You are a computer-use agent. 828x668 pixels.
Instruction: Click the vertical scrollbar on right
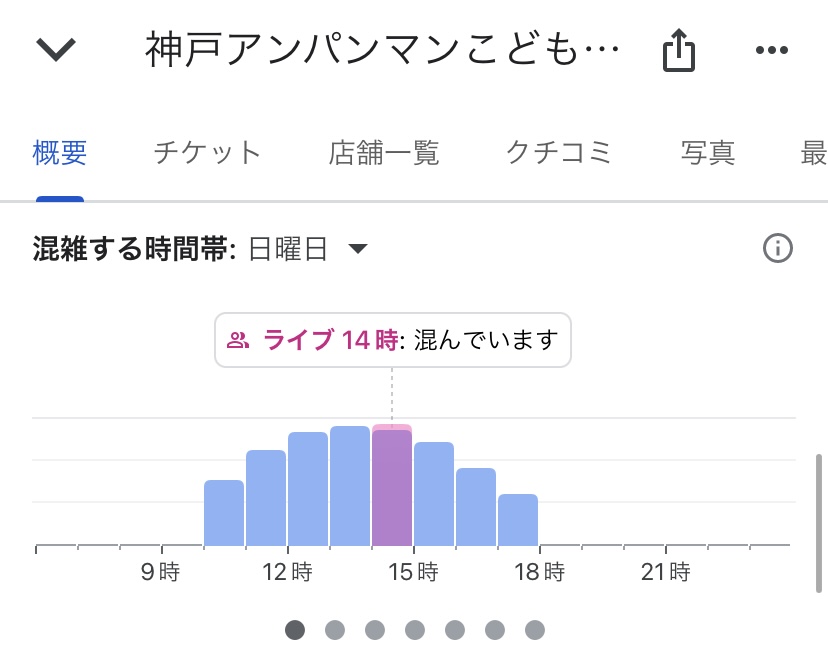[819, 523]
